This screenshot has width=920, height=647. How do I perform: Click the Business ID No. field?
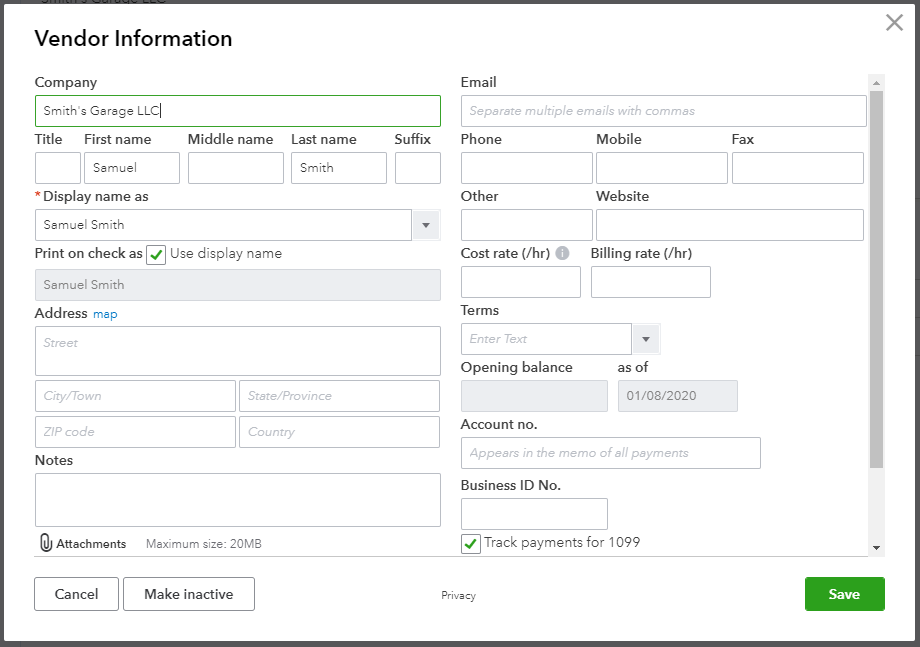click(534, 514)
